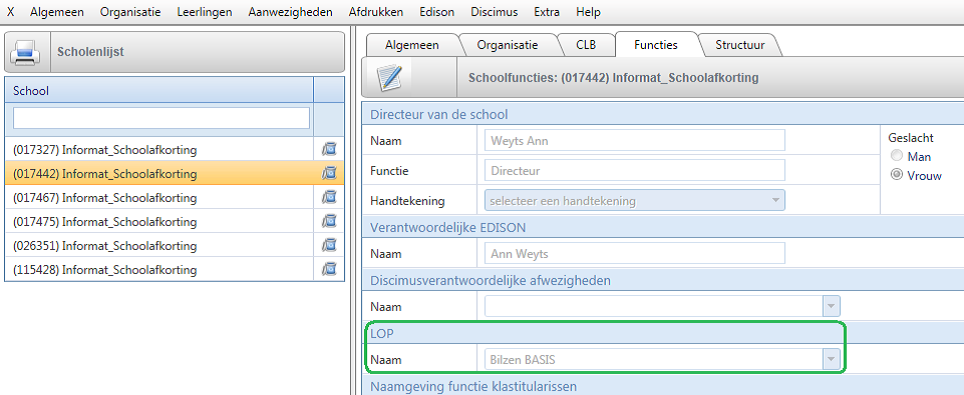Click the Schoolfuncties (017442) title text
This screenshot has height=395, width=964.
tap(613, 78)
